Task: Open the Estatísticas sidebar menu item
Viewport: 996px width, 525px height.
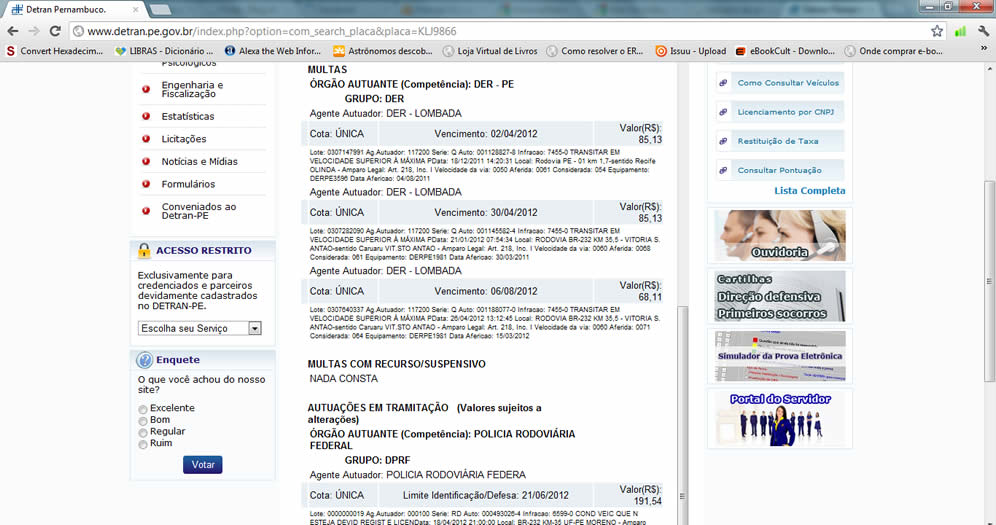Action: coord(187,116)
